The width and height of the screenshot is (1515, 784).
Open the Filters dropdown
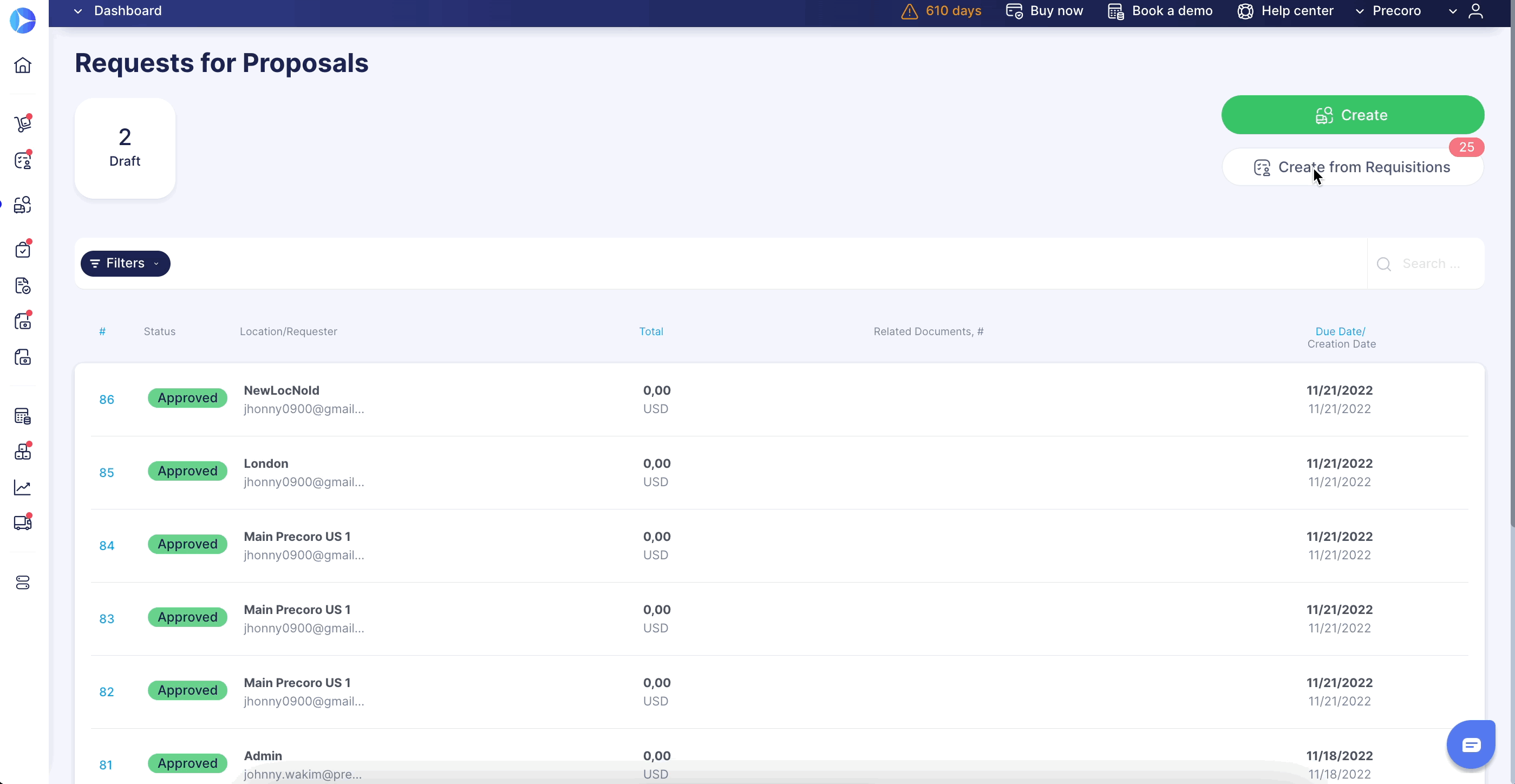pos(125,264)
